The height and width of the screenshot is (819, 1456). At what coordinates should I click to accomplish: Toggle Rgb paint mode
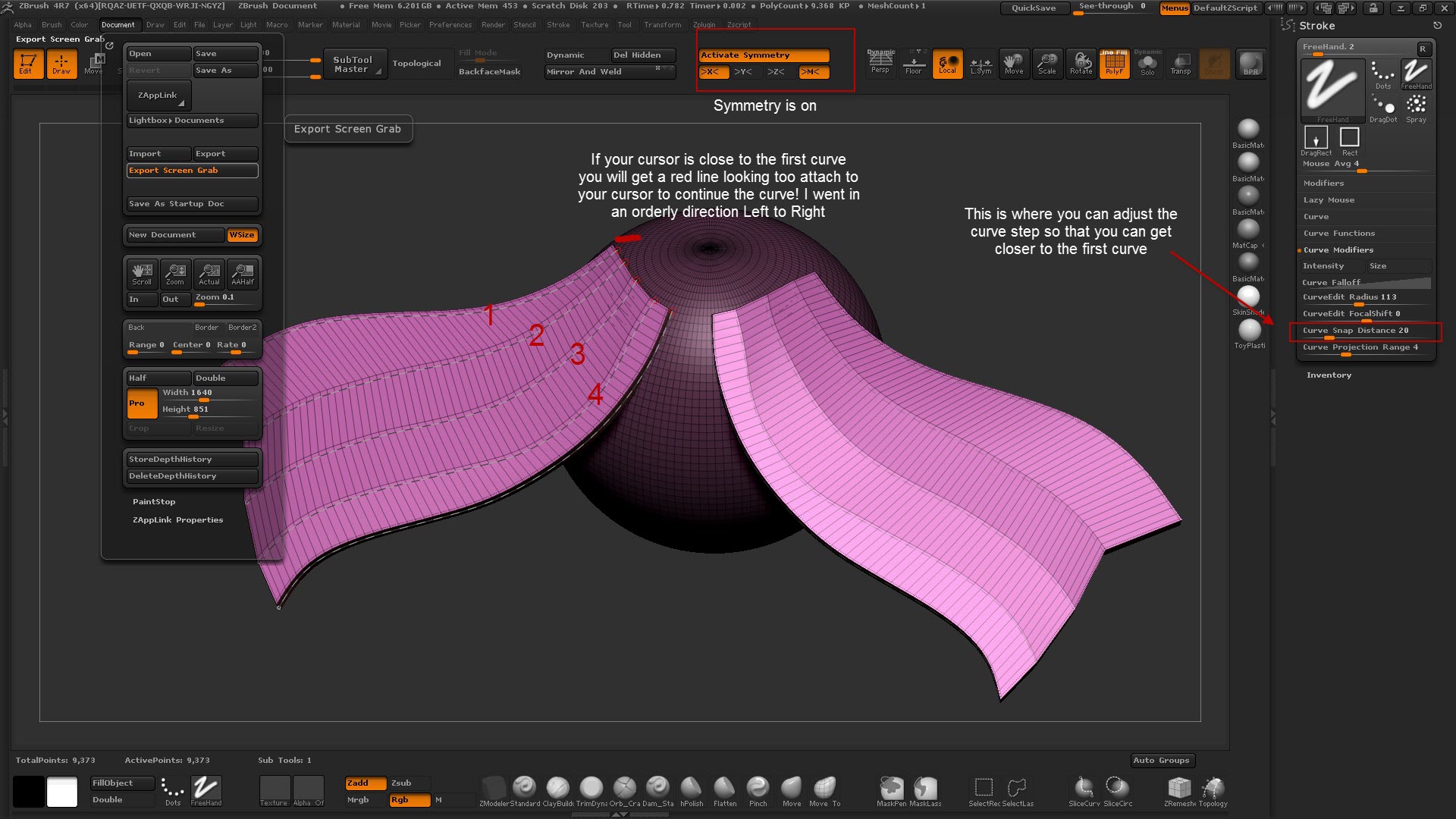409,800
